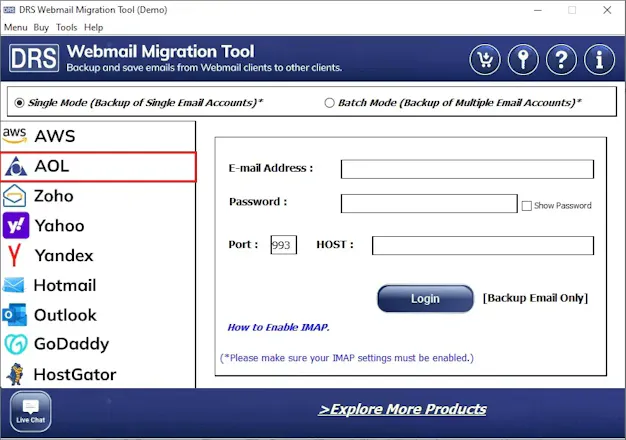Open the key activation icon
This screenshot has width=626, height=440.
click(523, 60)
